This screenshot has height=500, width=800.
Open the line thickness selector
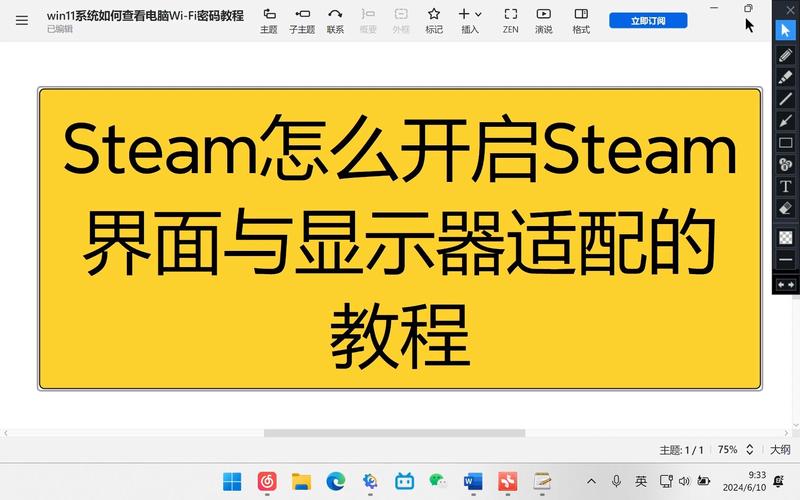click(x=786, y=260)
